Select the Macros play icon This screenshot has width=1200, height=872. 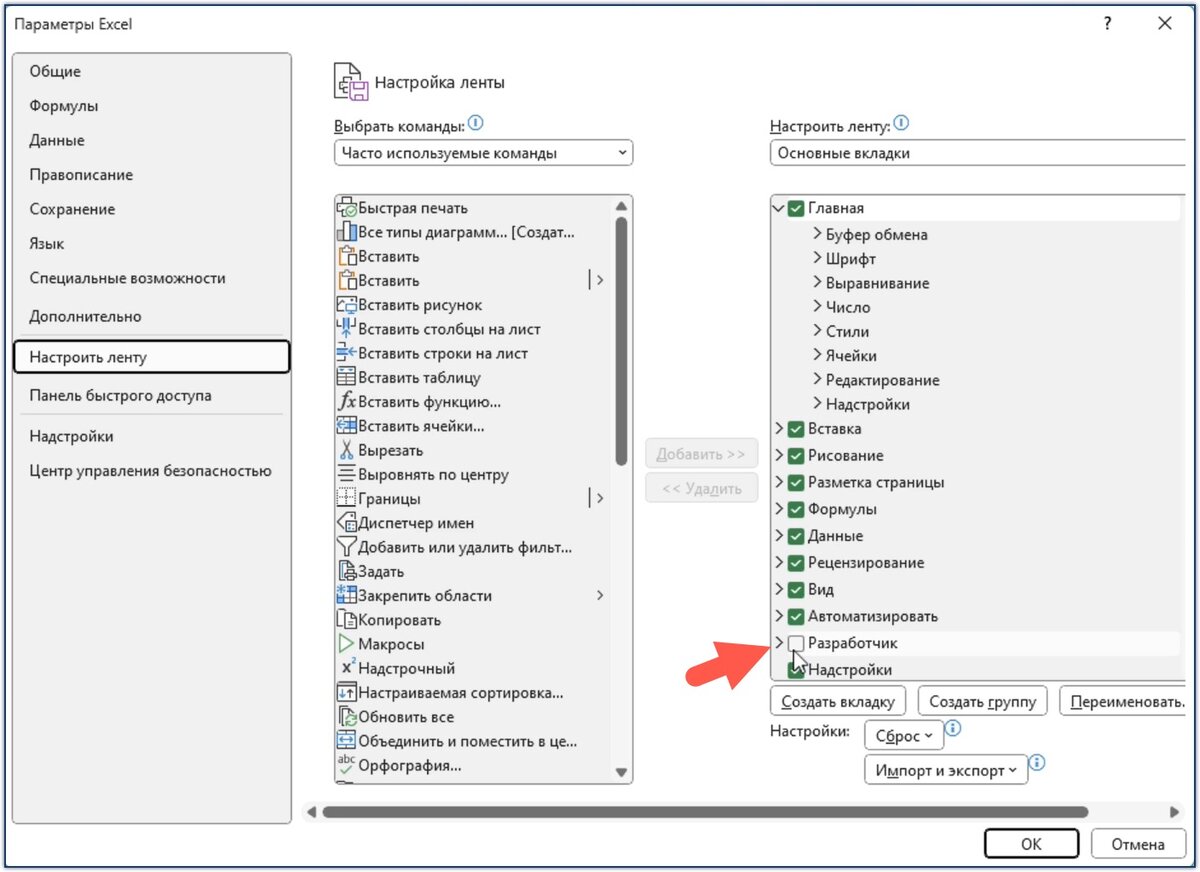tap(347, 644)
